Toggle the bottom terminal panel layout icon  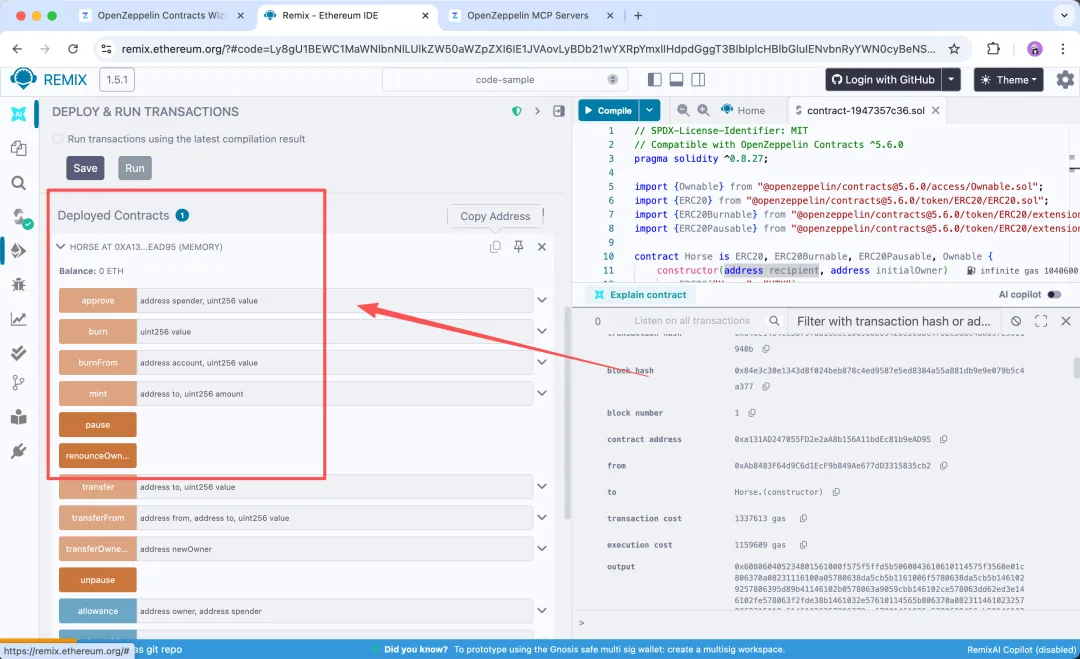click(676, 80)
